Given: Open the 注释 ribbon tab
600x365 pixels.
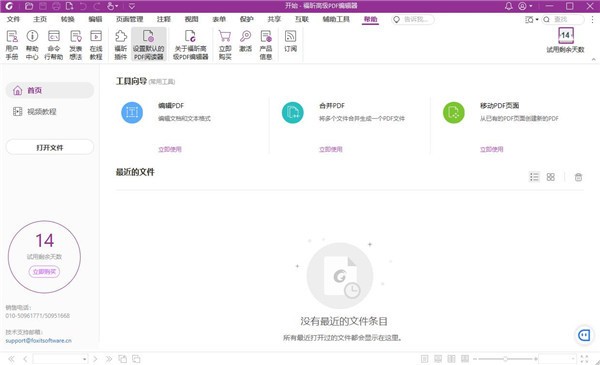Looking at the screenshot, I should point(164,19).
